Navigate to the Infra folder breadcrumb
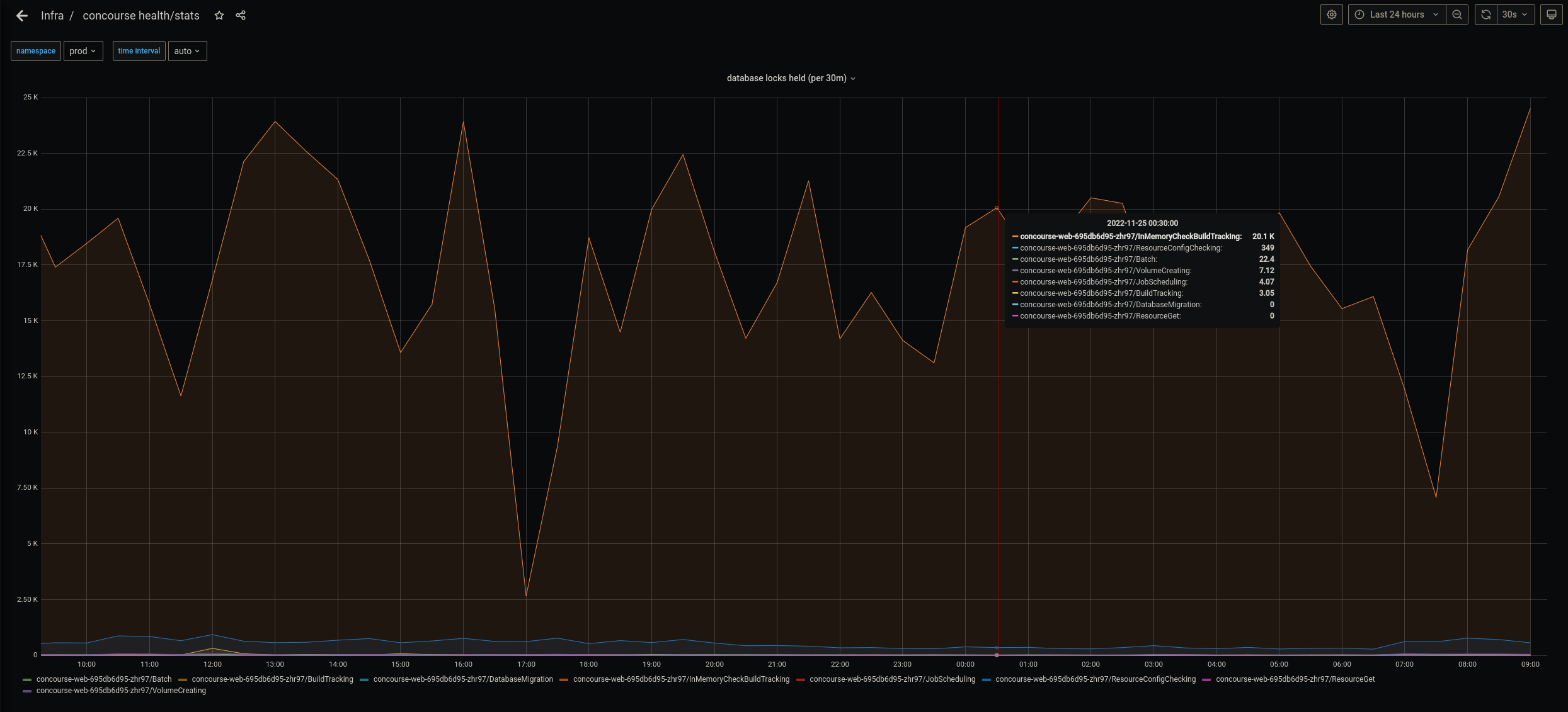This screenshot has width=1568, height=712. tap(52, 15)
